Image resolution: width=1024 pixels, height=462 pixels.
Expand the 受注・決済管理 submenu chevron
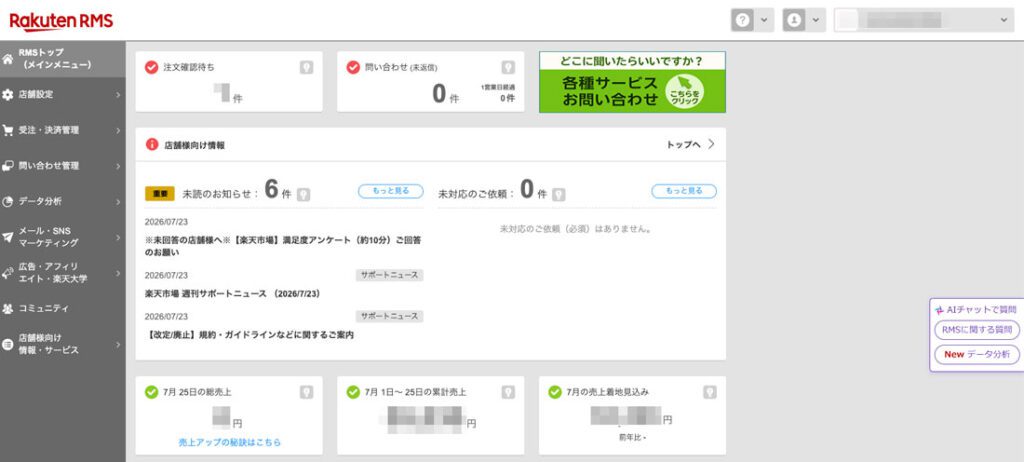click(118, 130)
